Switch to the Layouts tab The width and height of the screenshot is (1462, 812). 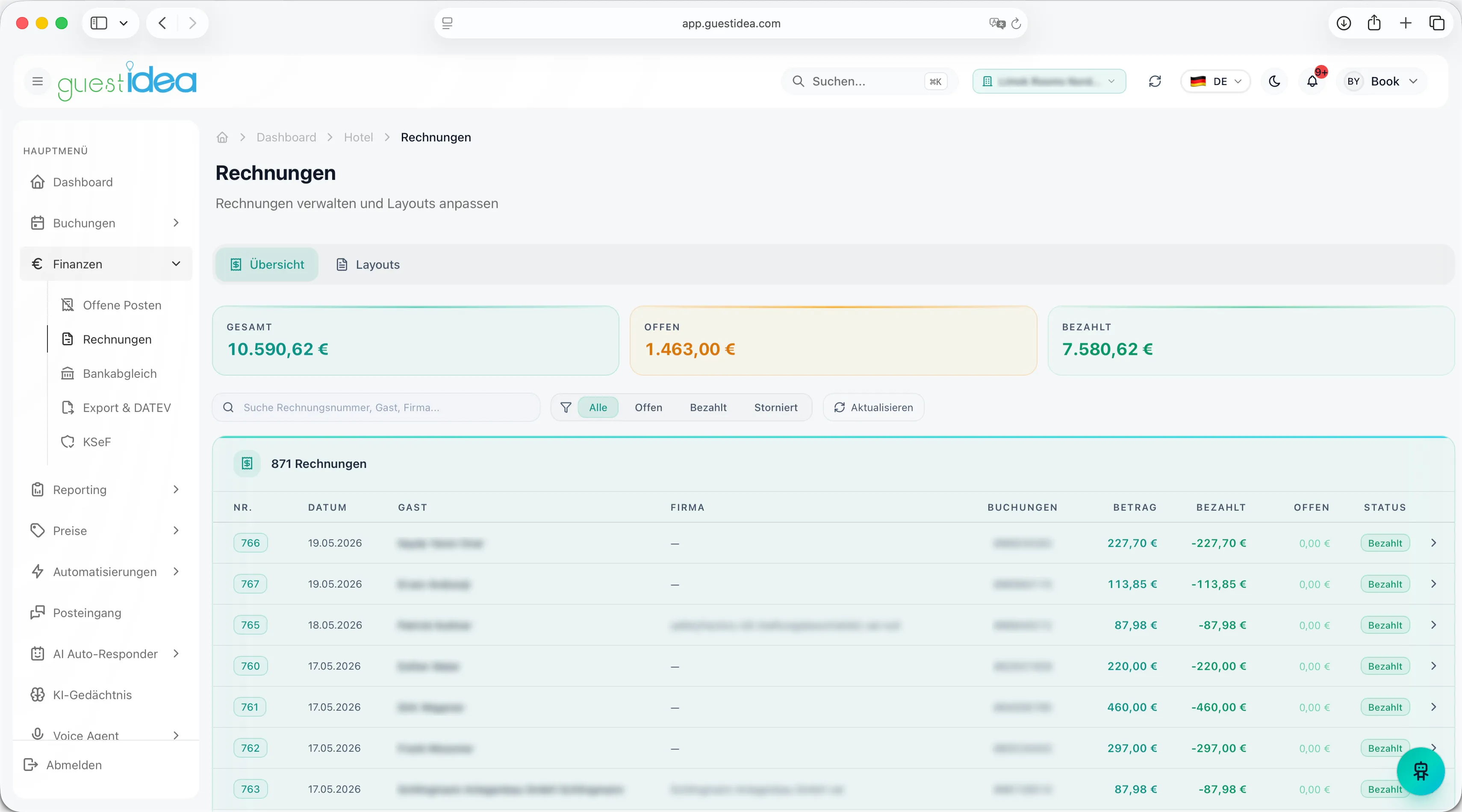368,265
